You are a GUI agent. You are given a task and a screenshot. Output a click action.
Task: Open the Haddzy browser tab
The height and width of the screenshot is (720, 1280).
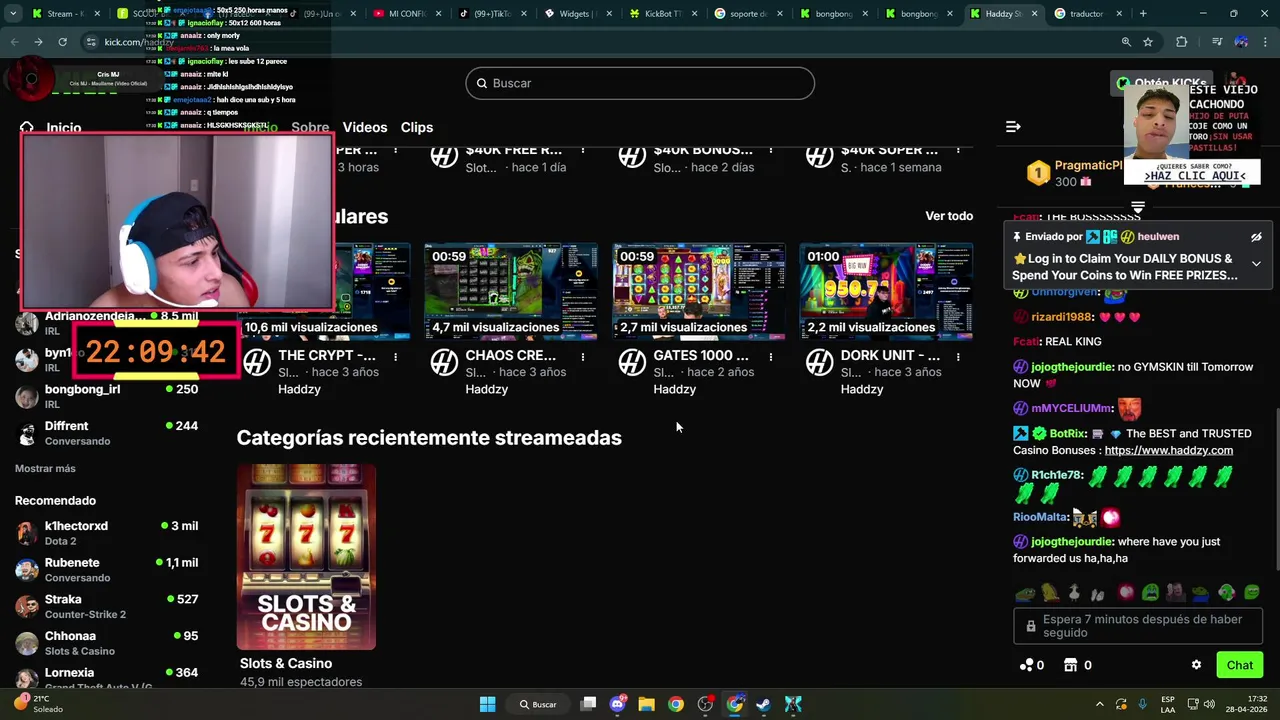point(996,14)
